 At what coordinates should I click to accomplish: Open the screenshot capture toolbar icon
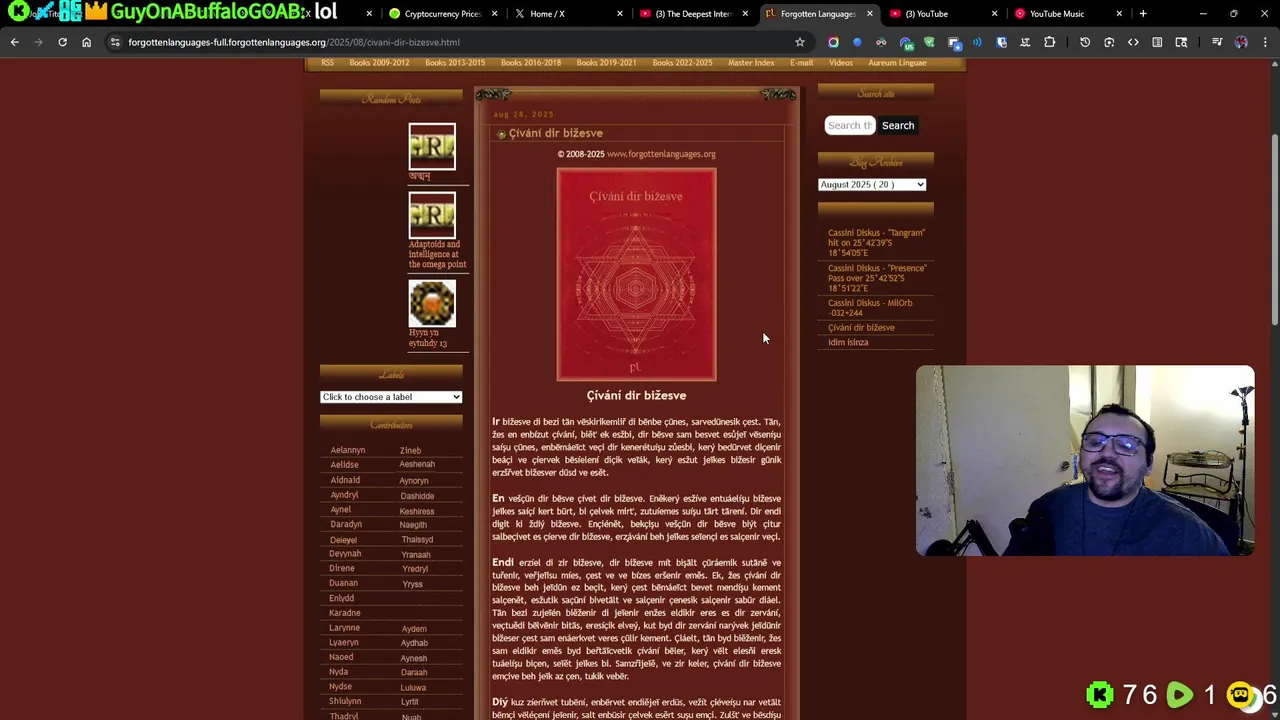point(1109,42)
